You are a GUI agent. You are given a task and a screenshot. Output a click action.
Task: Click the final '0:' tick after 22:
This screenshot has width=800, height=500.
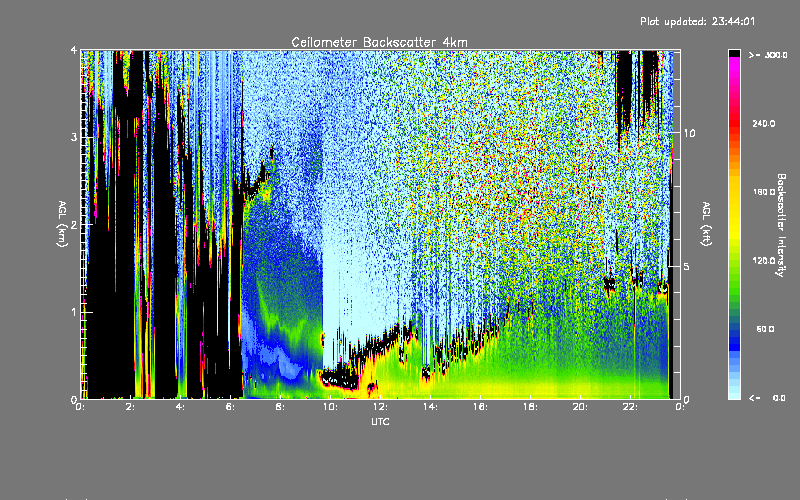pyautogui.click(x=680, y=407)
